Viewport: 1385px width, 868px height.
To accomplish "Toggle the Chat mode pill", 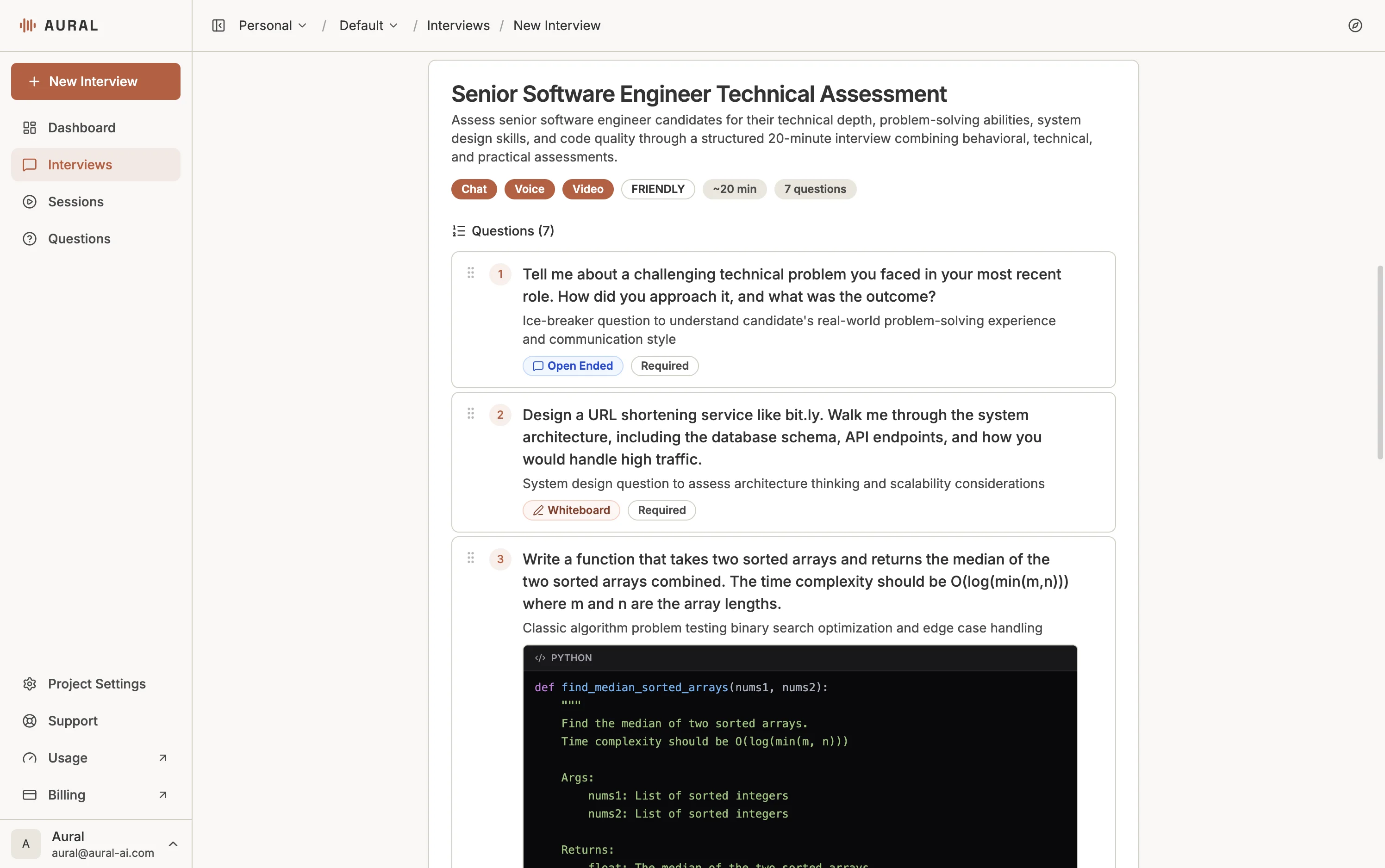I will tap(474, 189).
